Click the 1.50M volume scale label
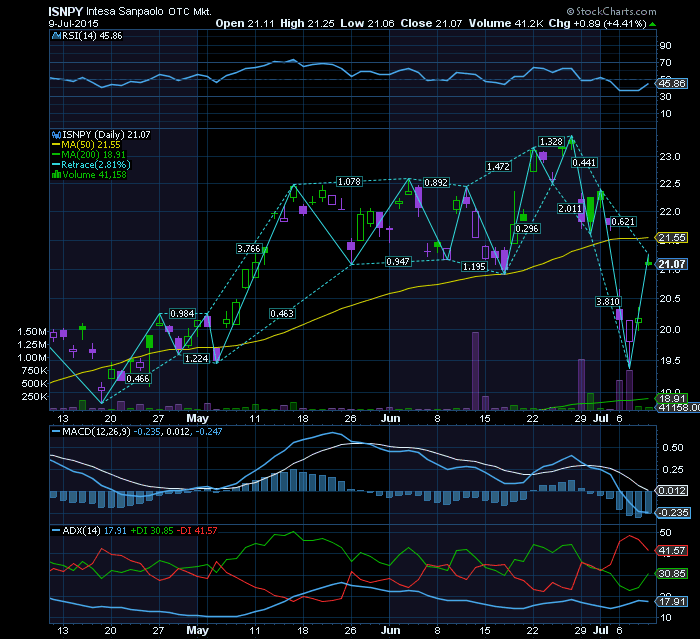This screenshot has height=639, width=700. (x=32, y=331)
